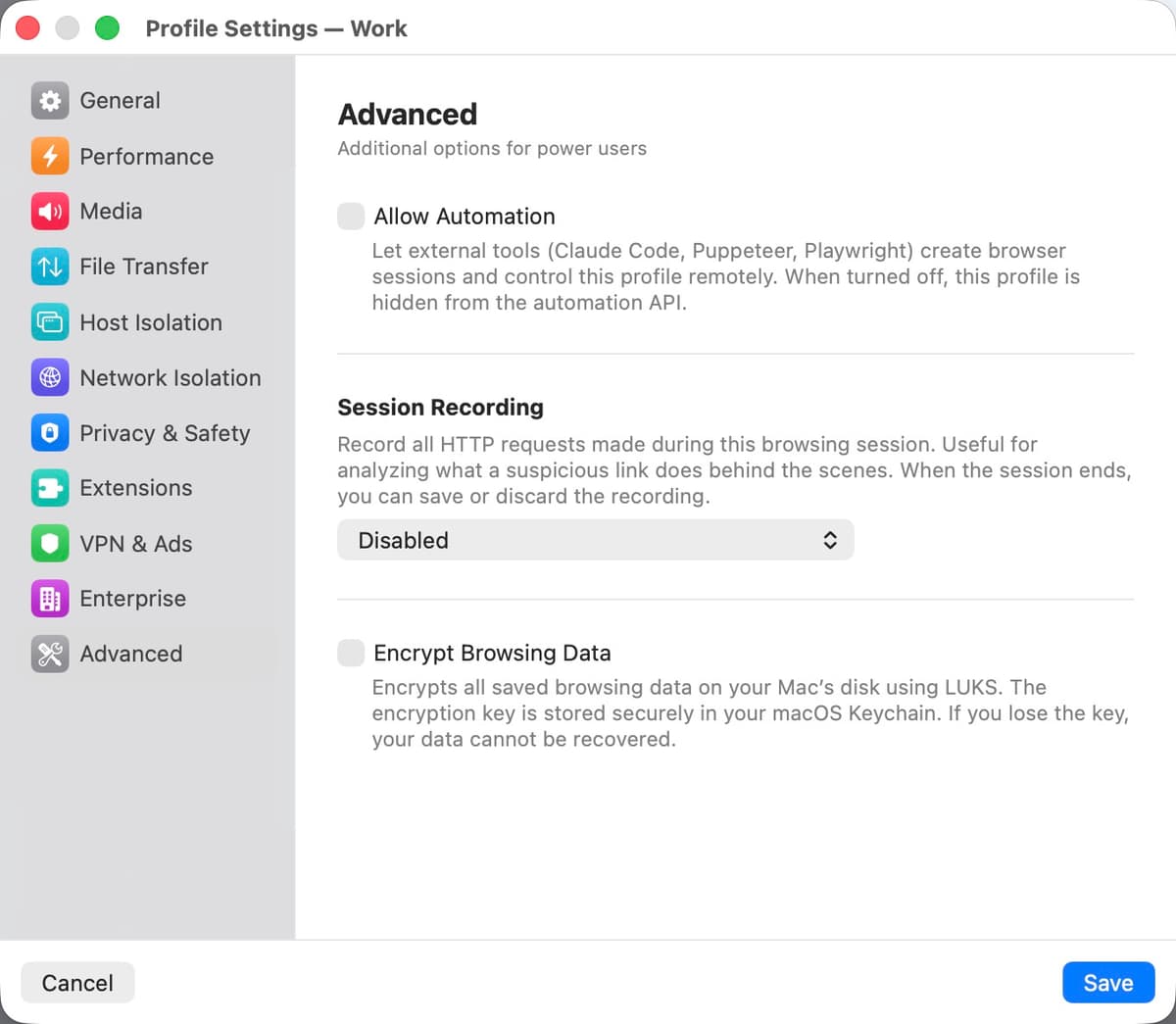
Task: Open VPN & Ads settings
Action: pos(148,544)
